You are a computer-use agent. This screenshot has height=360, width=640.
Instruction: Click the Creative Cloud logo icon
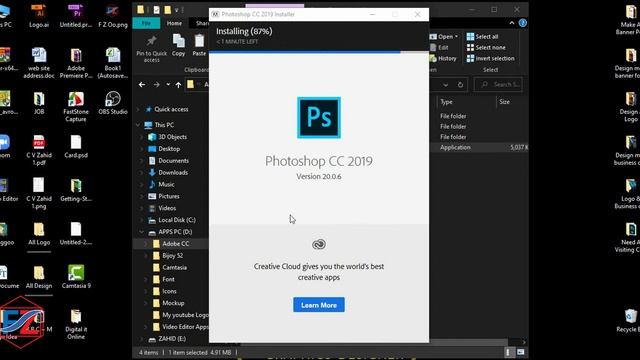coord(319,244)
